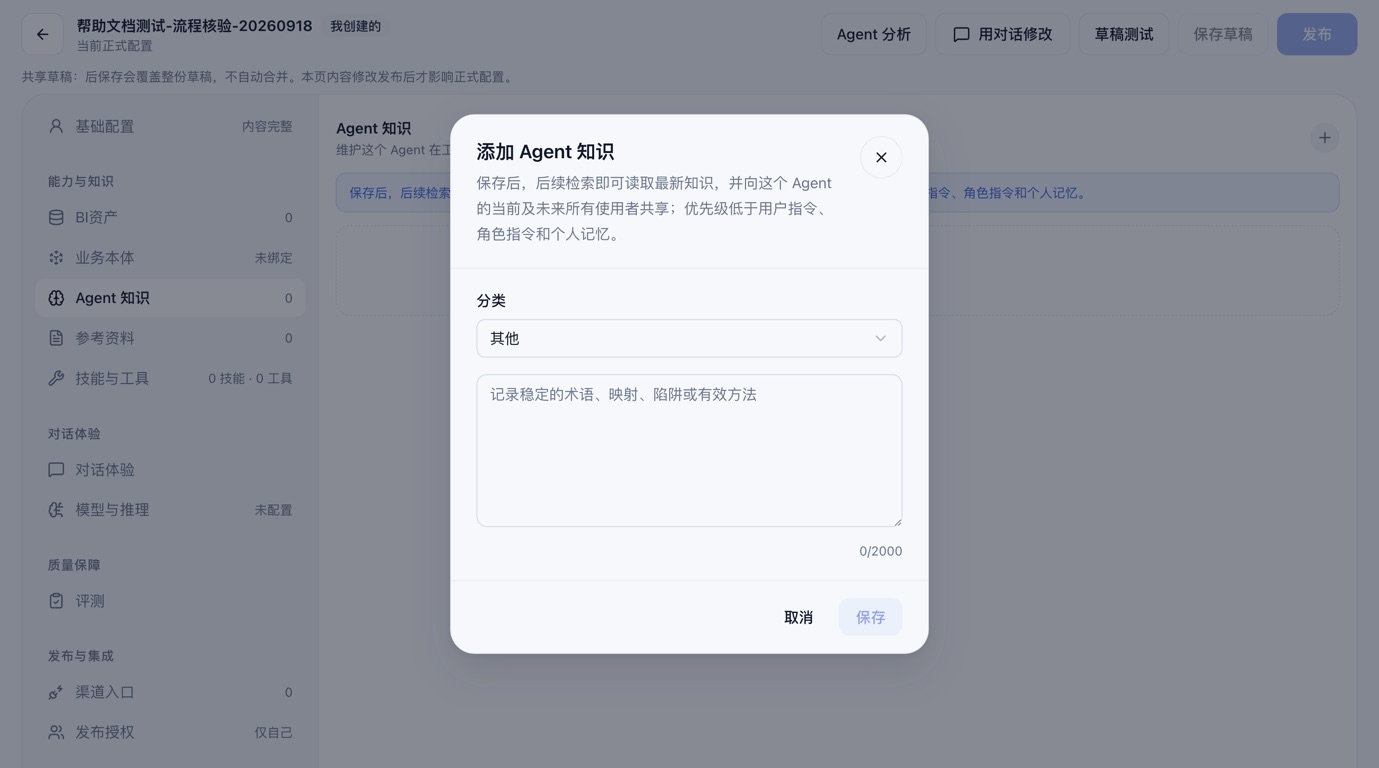Click the 内容完整 status text

click(267, 126)
